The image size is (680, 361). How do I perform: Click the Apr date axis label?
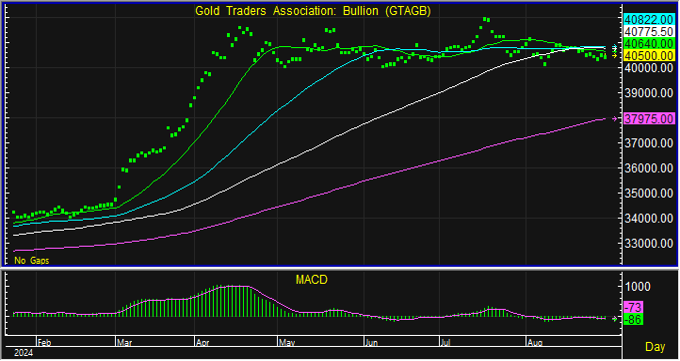pos(203,342)
